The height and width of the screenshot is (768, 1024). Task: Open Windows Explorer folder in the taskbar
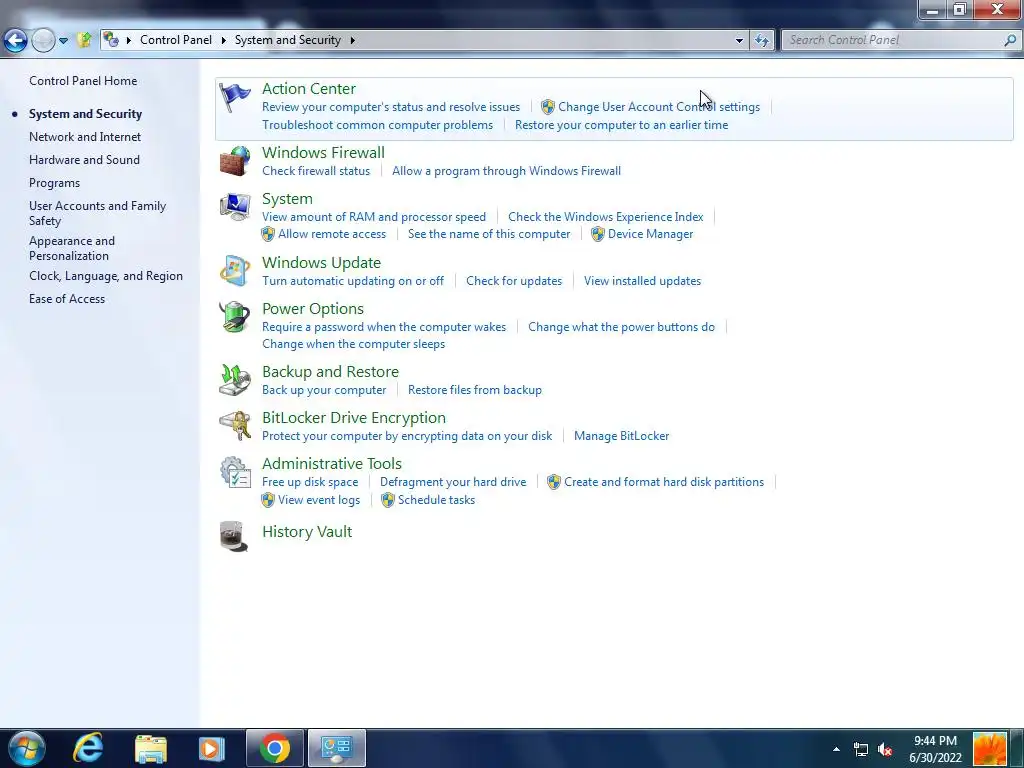pyautogui.click(x=151, y=748)
